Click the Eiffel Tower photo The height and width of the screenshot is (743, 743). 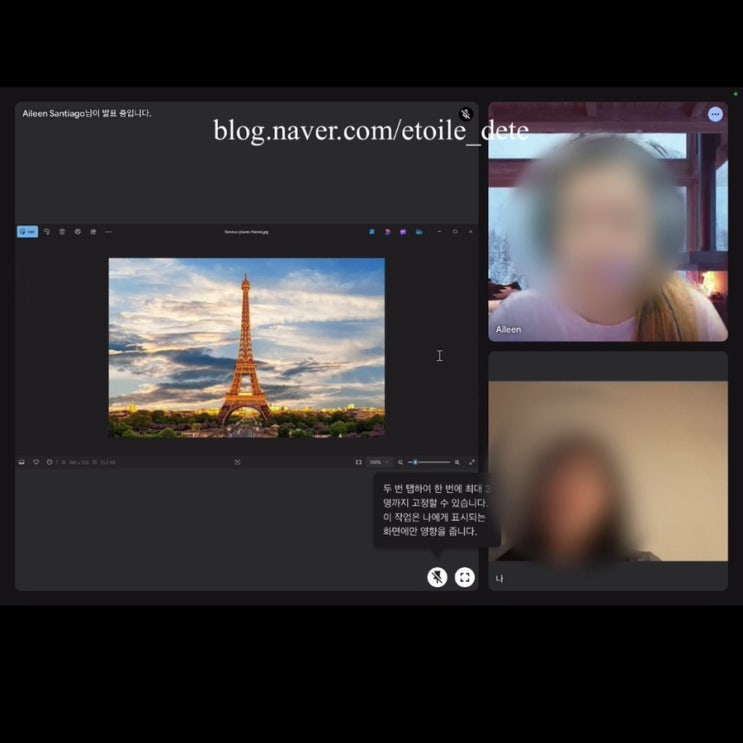pyautogui.click(x=247, y=347)
